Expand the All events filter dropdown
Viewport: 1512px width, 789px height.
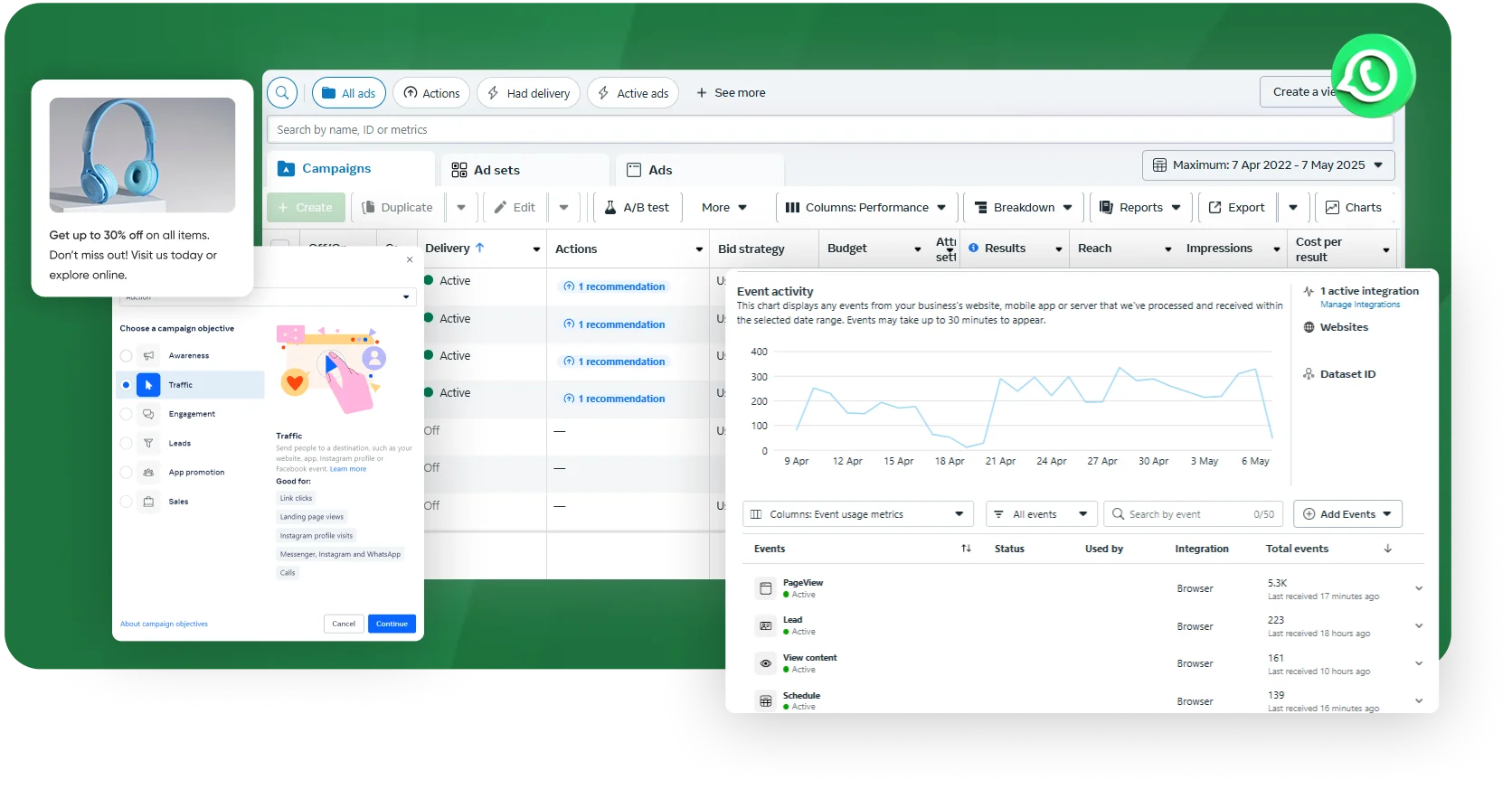[1041, 514]
